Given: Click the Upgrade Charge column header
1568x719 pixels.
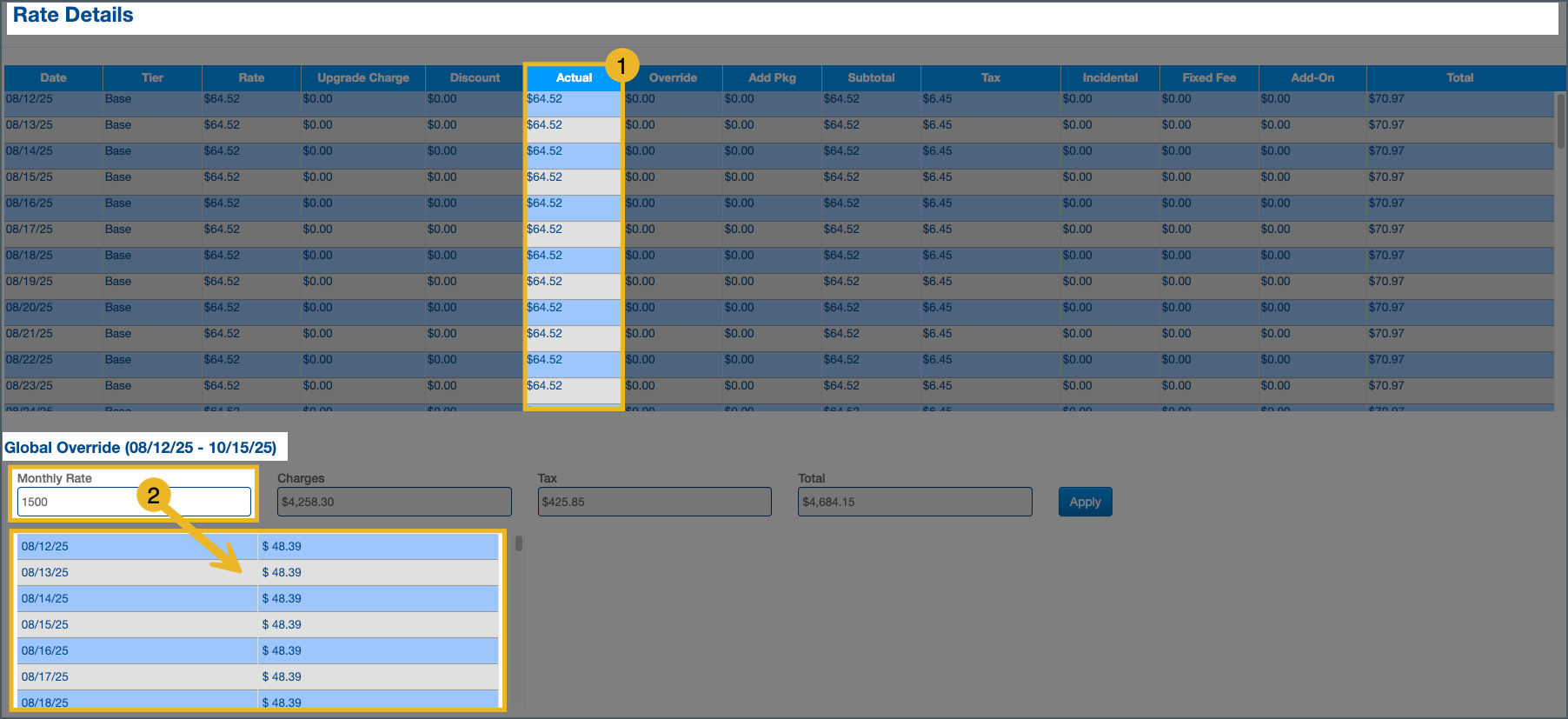Looking at the screenshot, I should (x=362, y=77).
